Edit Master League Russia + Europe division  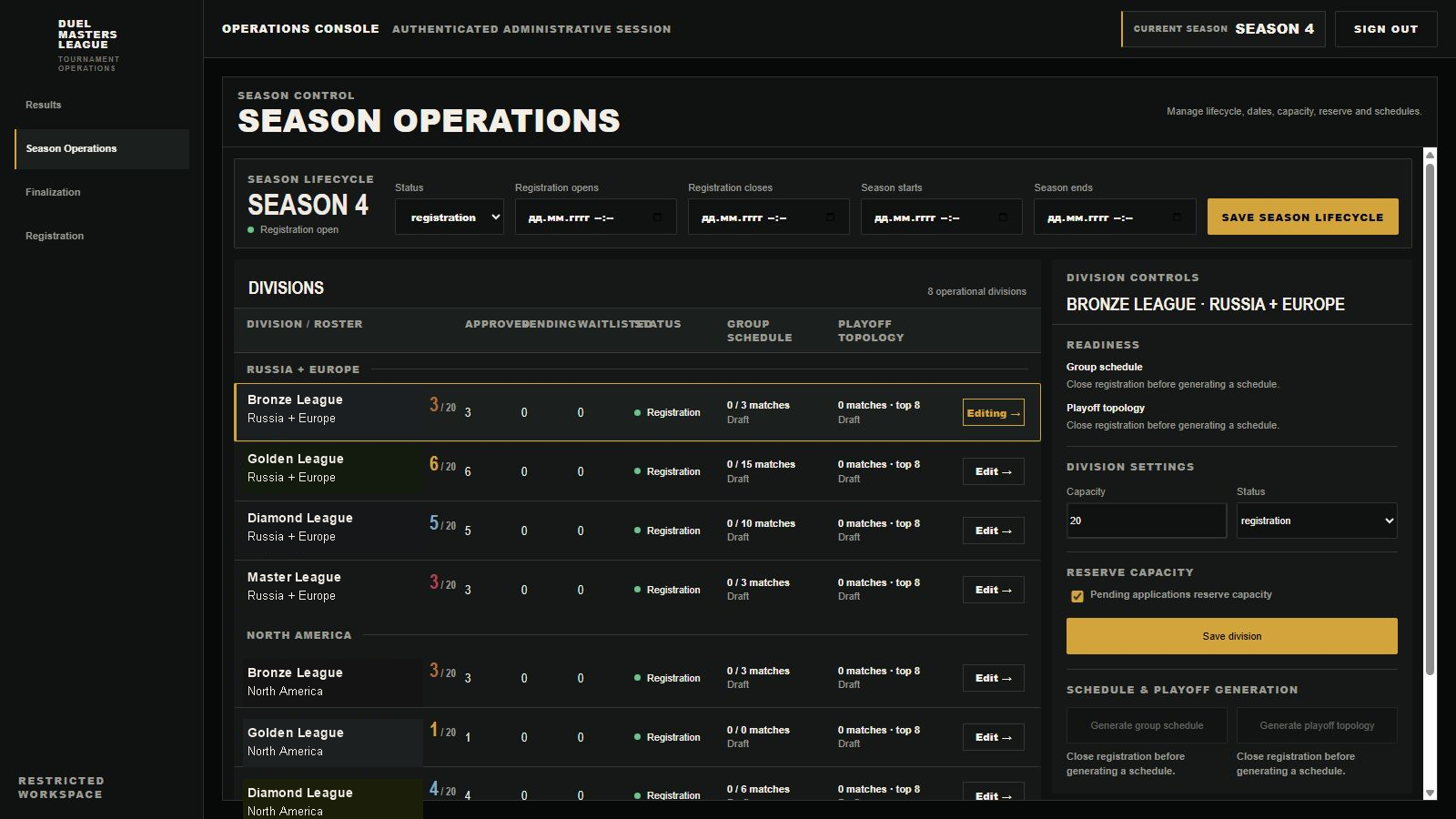click(993, 590)
